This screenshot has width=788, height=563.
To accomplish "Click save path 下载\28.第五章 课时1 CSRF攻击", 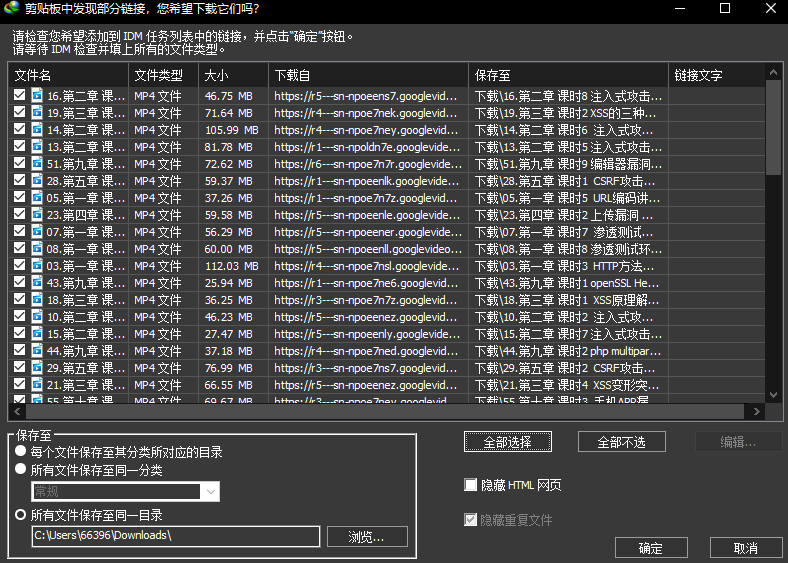I will pos(565,181).
